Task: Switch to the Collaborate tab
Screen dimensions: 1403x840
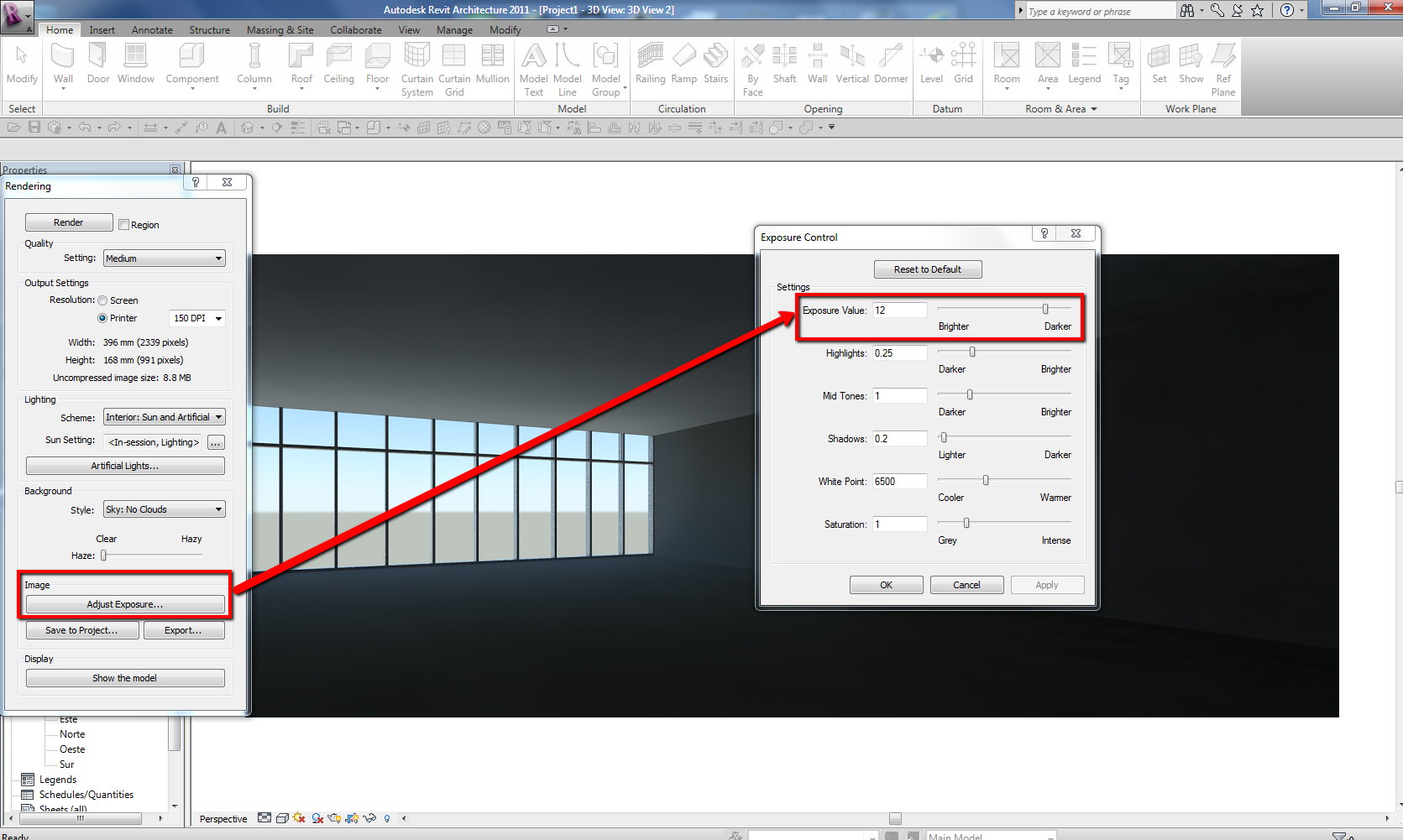Action: (356, 30)
